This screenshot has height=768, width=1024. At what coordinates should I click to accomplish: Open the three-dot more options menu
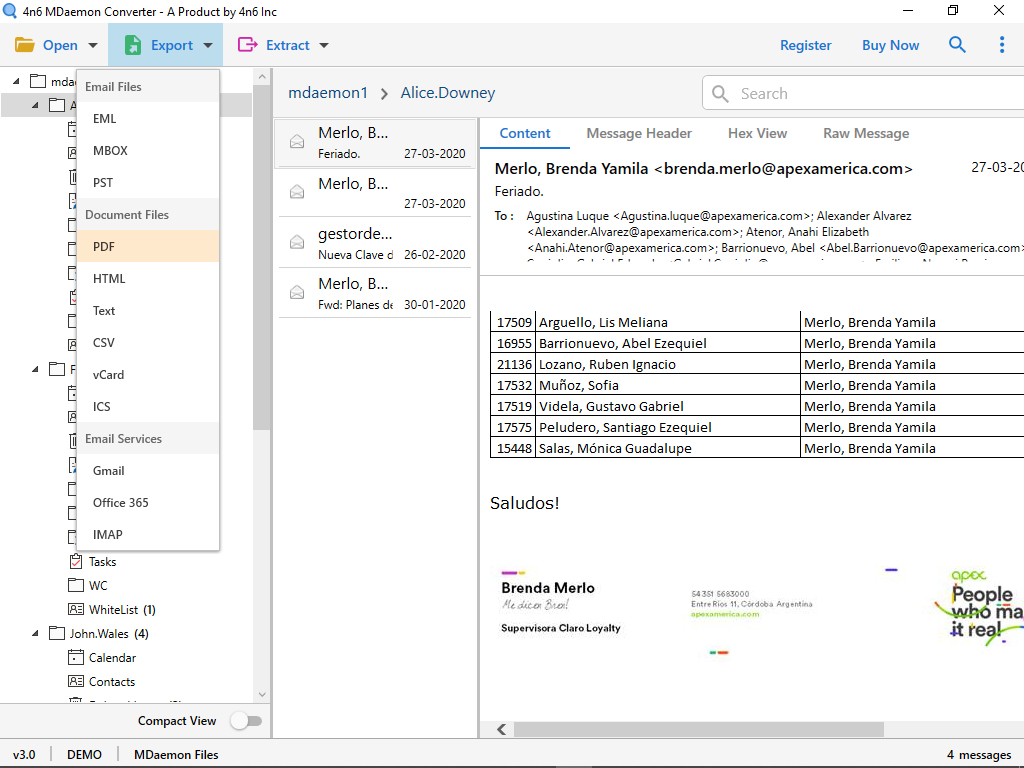[1002, 44]
